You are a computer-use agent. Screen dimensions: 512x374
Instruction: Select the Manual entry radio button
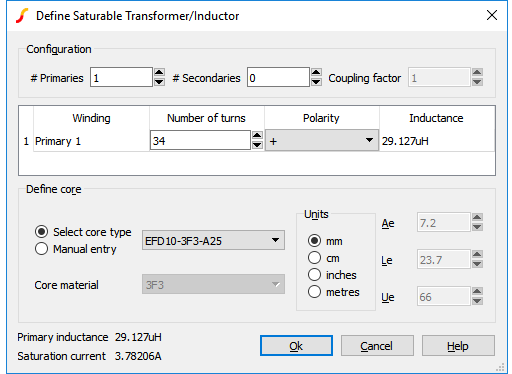tap(41, 249)
